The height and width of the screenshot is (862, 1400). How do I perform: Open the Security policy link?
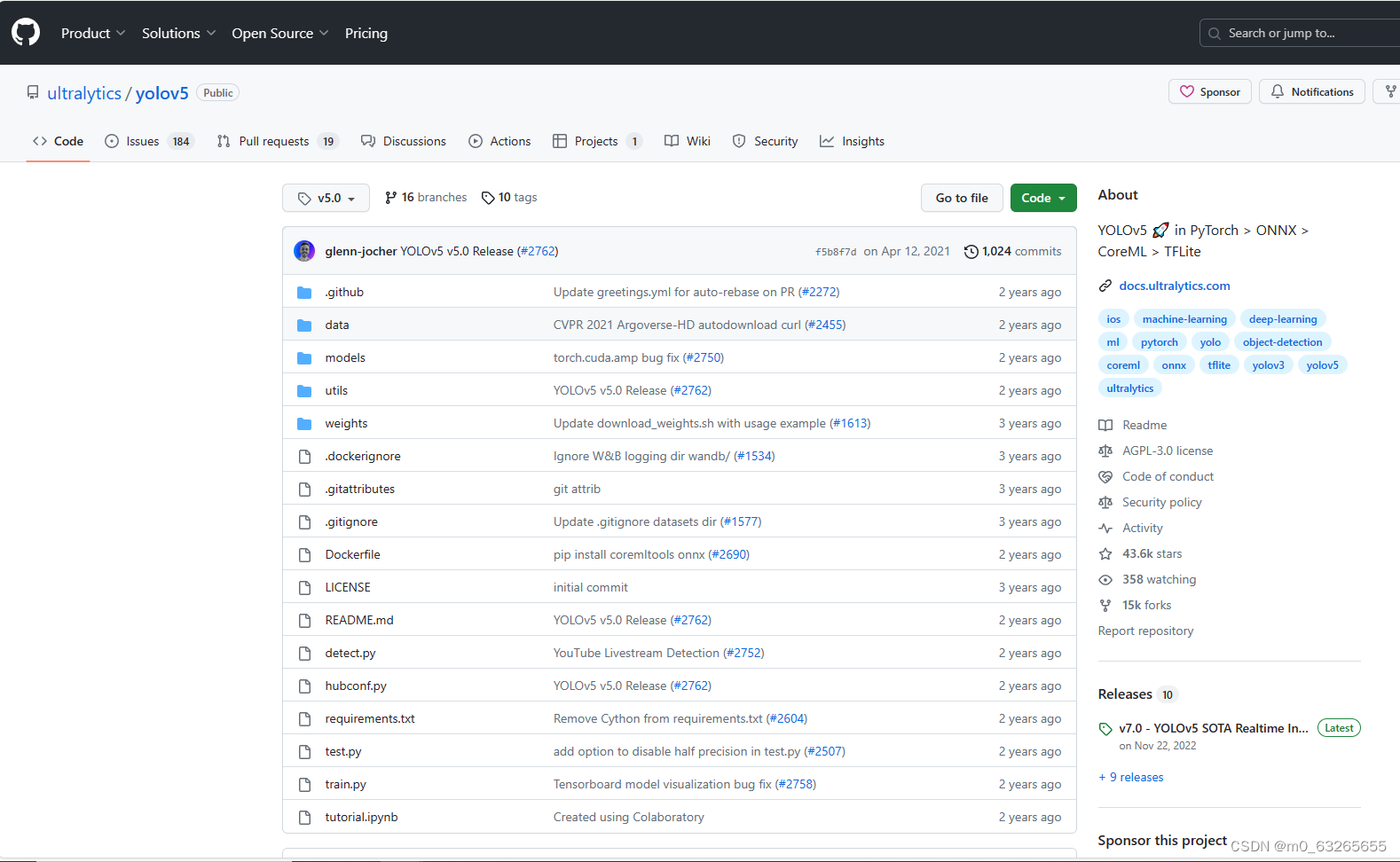coord(1162,503)
